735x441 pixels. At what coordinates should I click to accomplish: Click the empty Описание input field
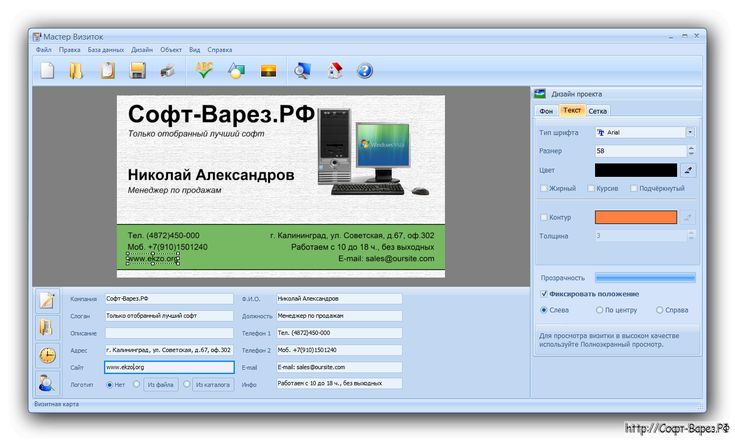(169, 333)
